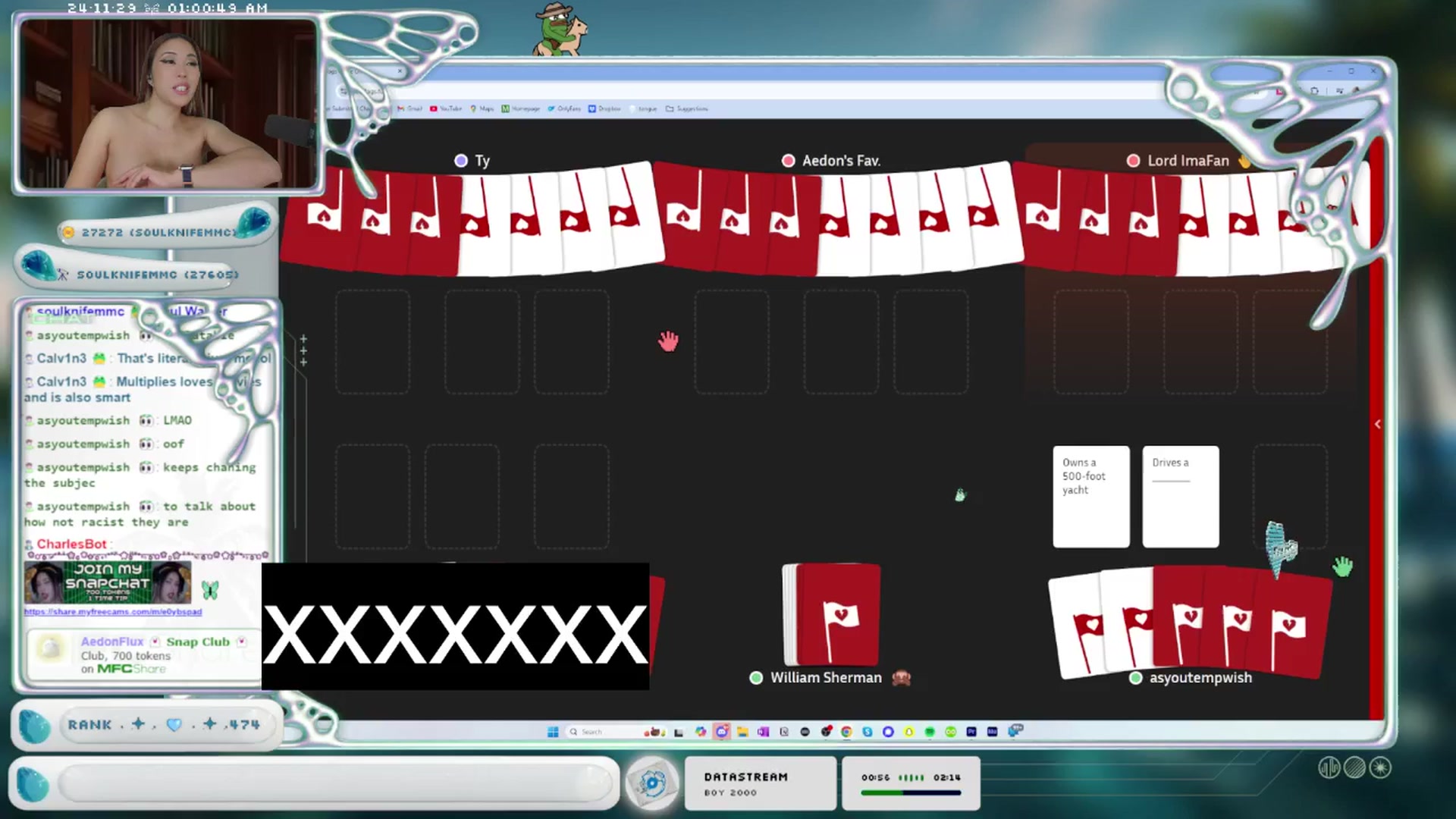Select the 'Owns a 500-foot yacht' card
This screenshot has height=819, width=1456.
click(1090, 497)
